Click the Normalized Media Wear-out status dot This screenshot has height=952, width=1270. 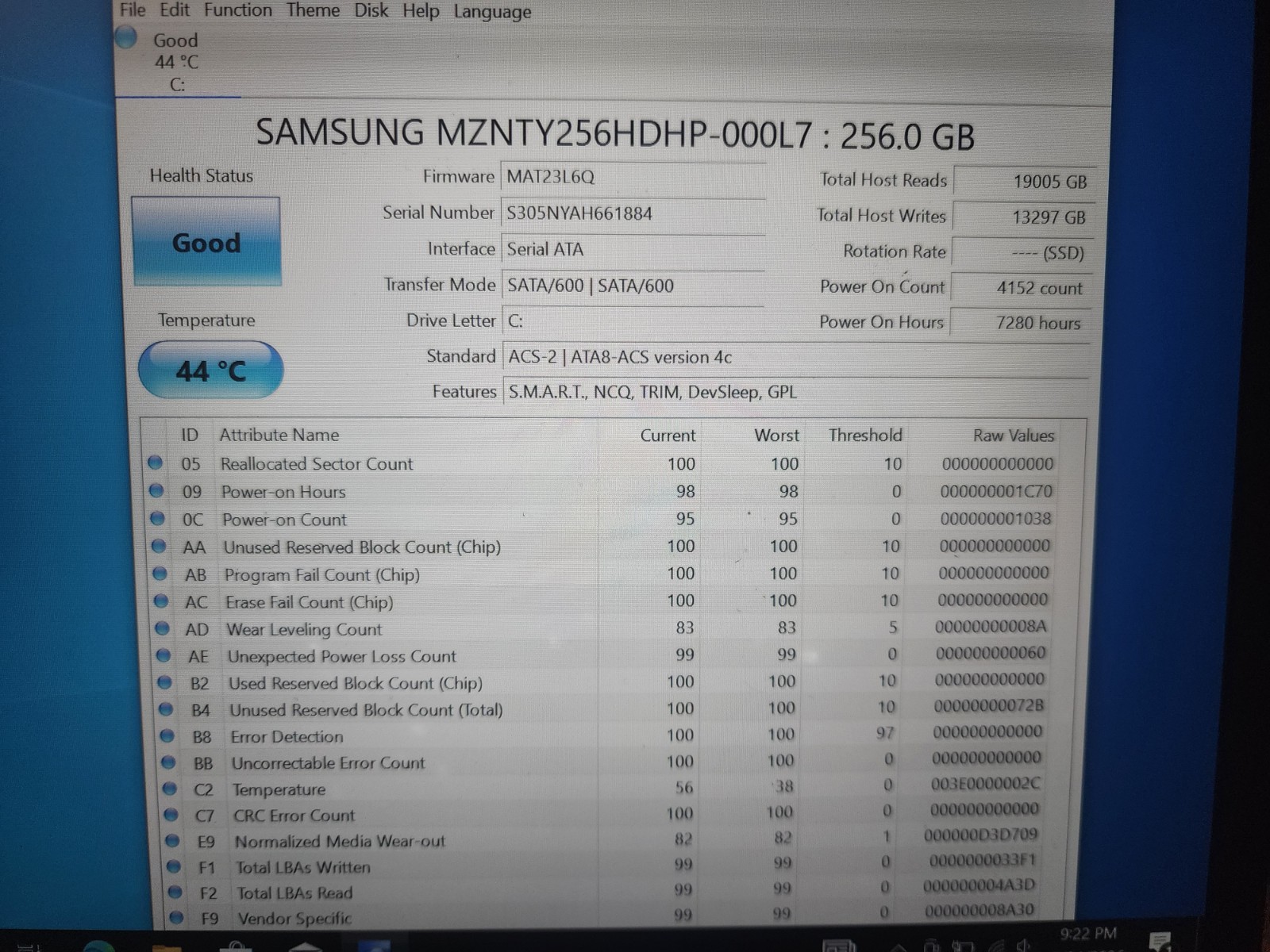coord(172,841)
